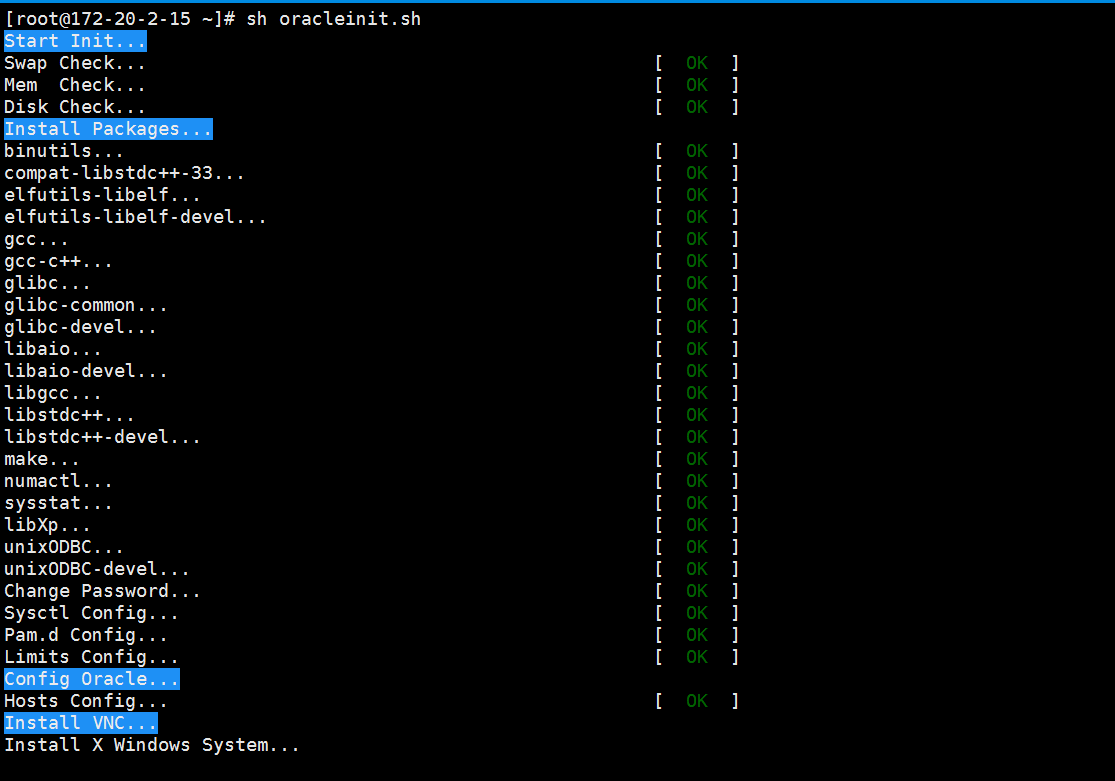Viewport: 1115px width, 781px height.
Task: Click the OK status for Disk Check
Action: (697, 107)
